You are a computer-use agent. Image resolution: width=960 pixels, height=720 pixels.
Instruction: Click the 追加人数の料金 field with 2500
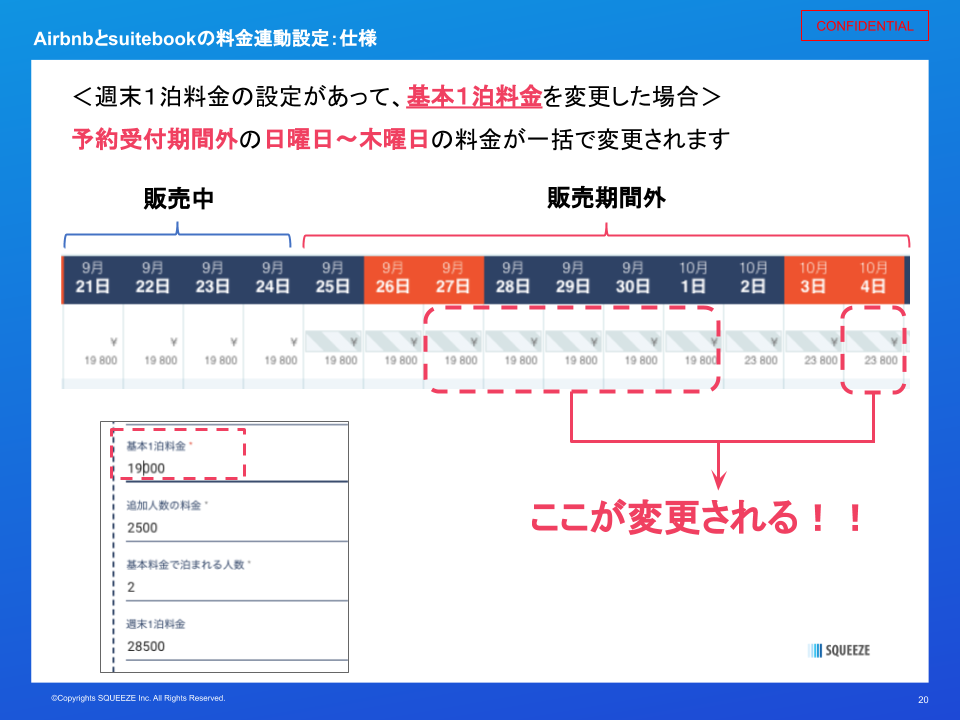236,528
